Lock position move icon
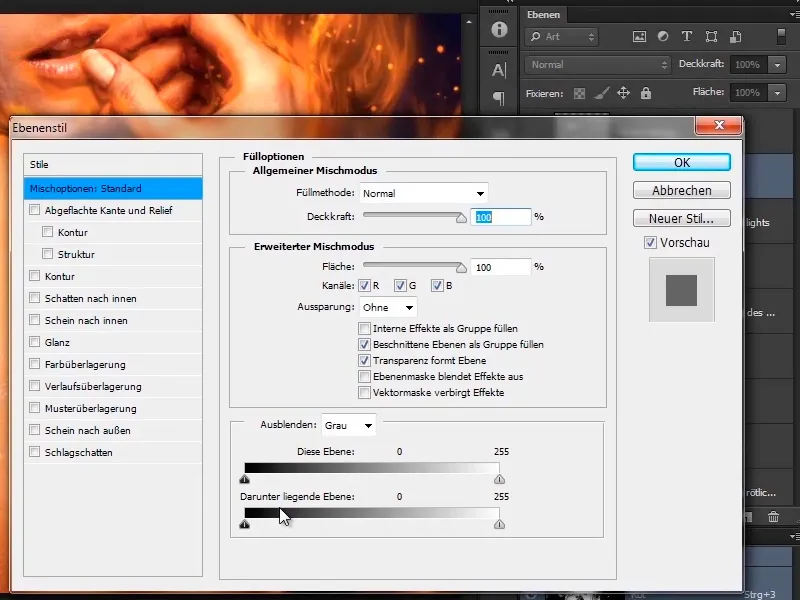Image resolution: width=800 pixels, height=600 pixels. coord(623,93)
